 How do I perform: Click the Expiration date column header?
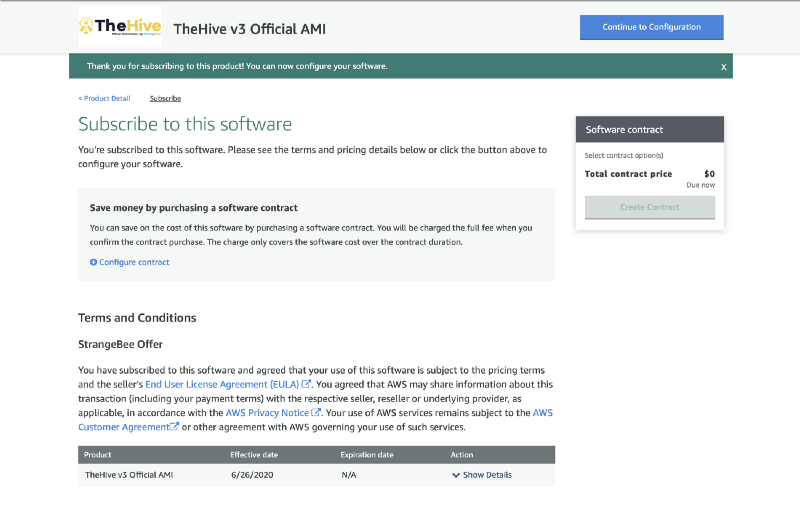[x=366, y=455]
